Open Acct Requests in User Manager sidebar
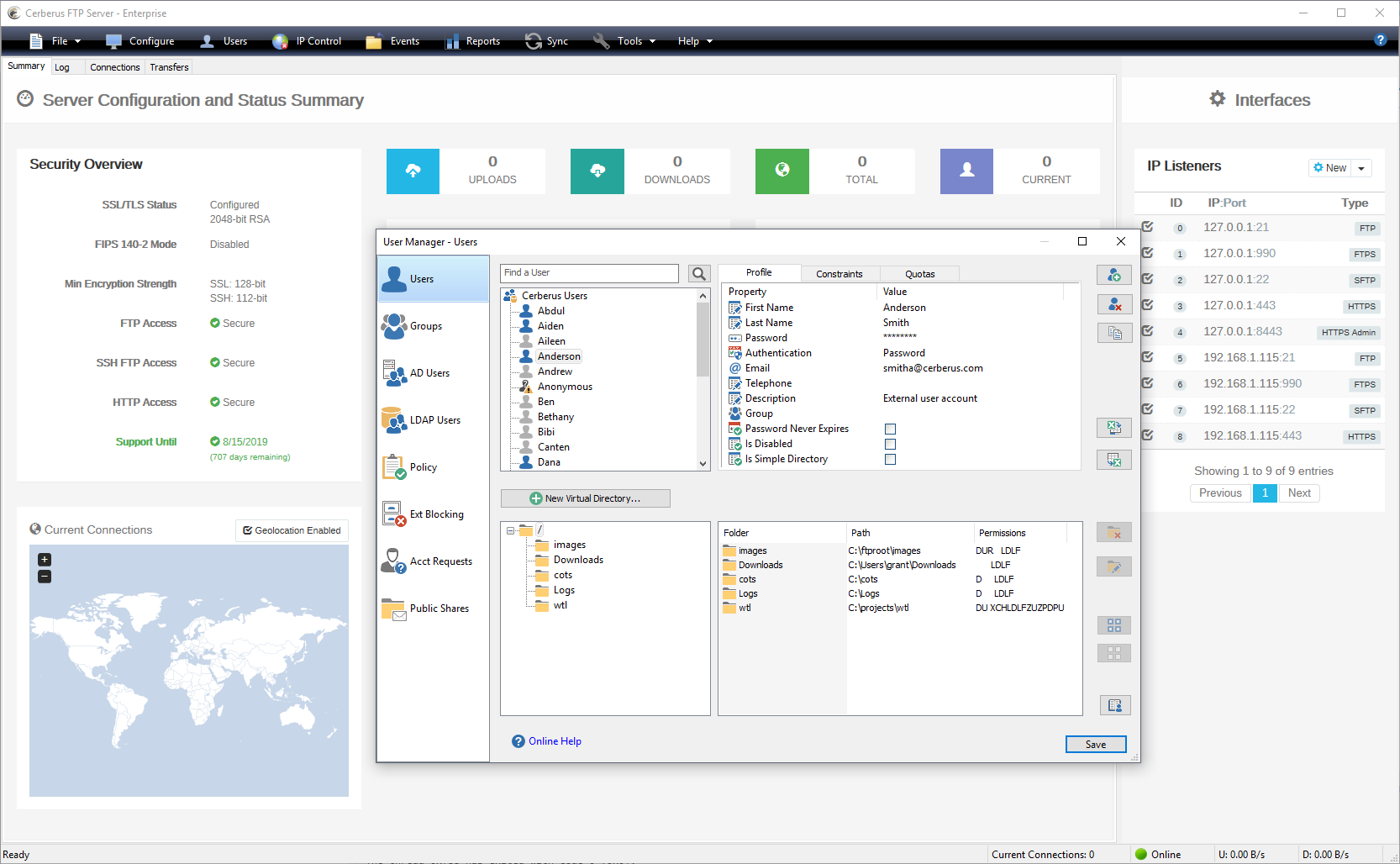This screenshot has height=864, width=1400. [433, 561]
